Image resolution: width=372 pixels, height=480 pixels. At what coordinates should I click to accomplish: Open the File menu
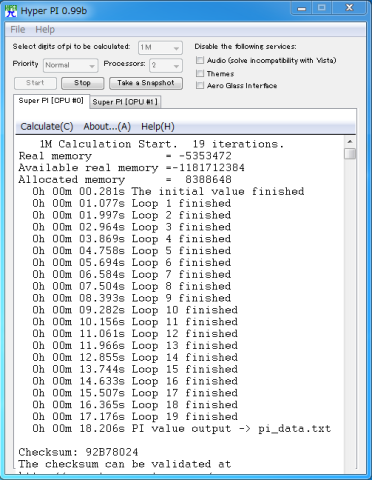coord(18,30)
